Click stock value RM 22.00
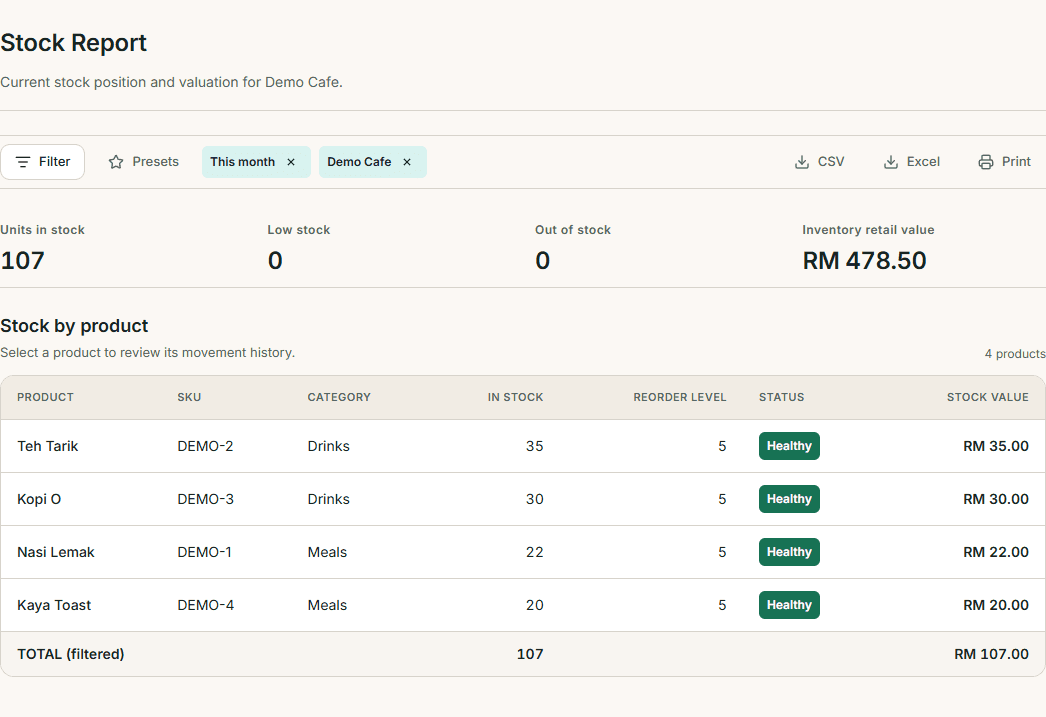 [x=995, y=552]
